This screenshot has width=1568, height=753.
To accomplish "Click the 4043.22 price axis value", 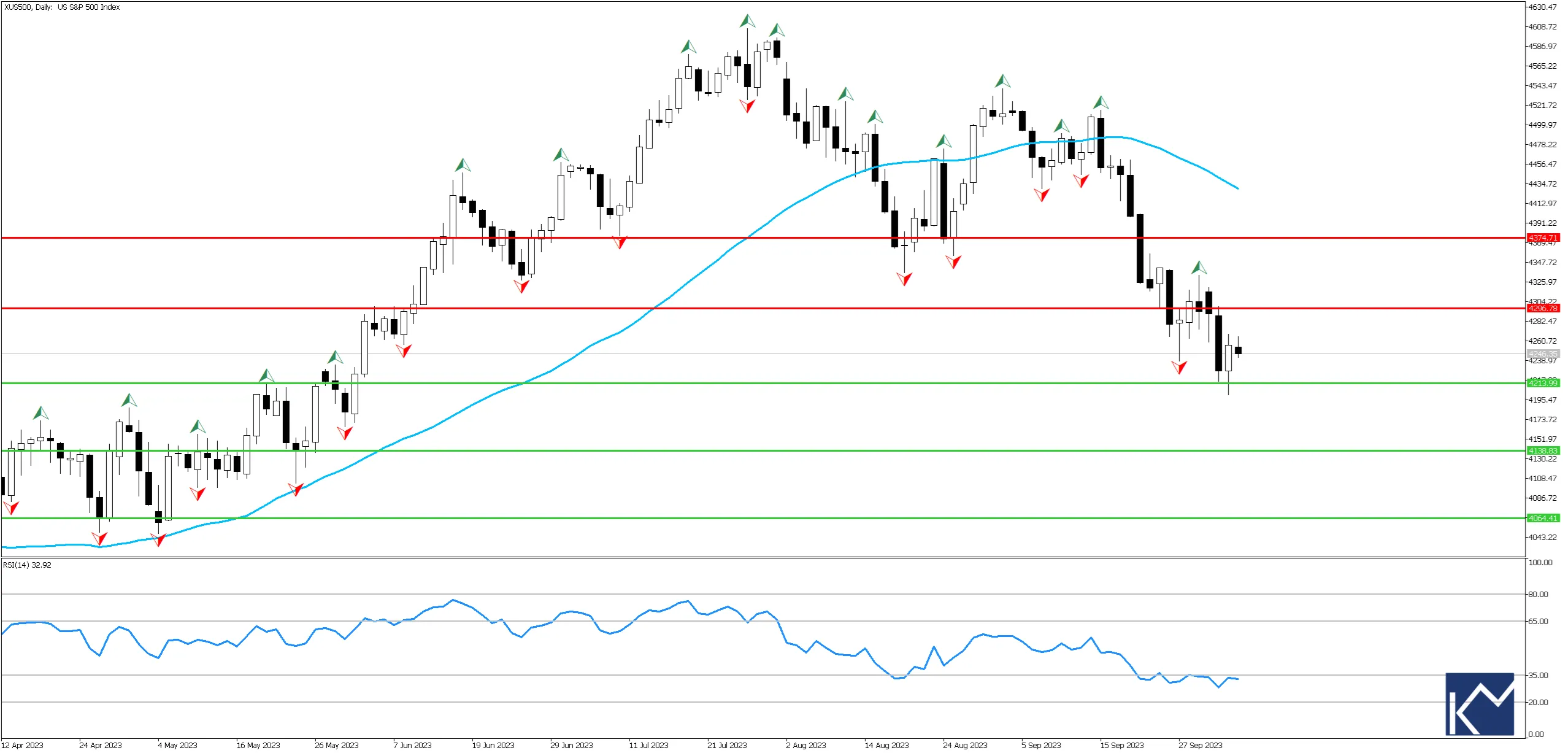I will tap(1542, 538).
